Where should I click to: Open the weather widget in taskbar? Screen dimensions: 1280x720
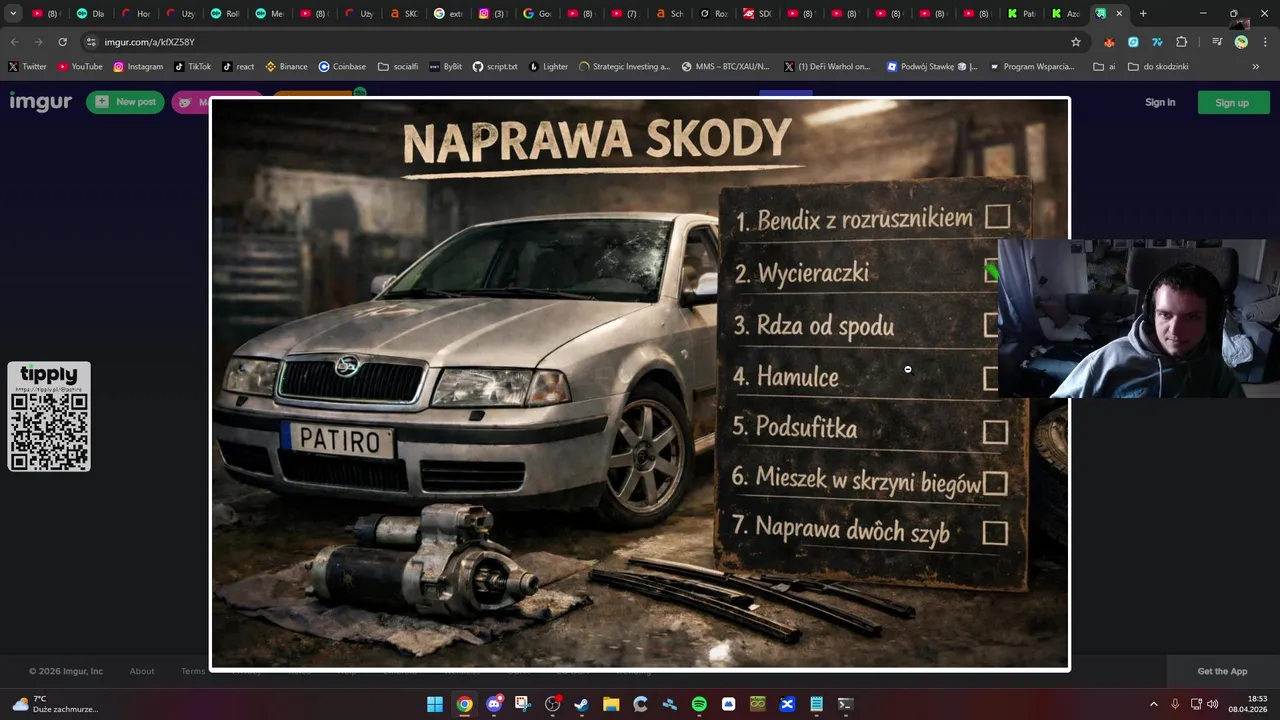tap(54, 704)
